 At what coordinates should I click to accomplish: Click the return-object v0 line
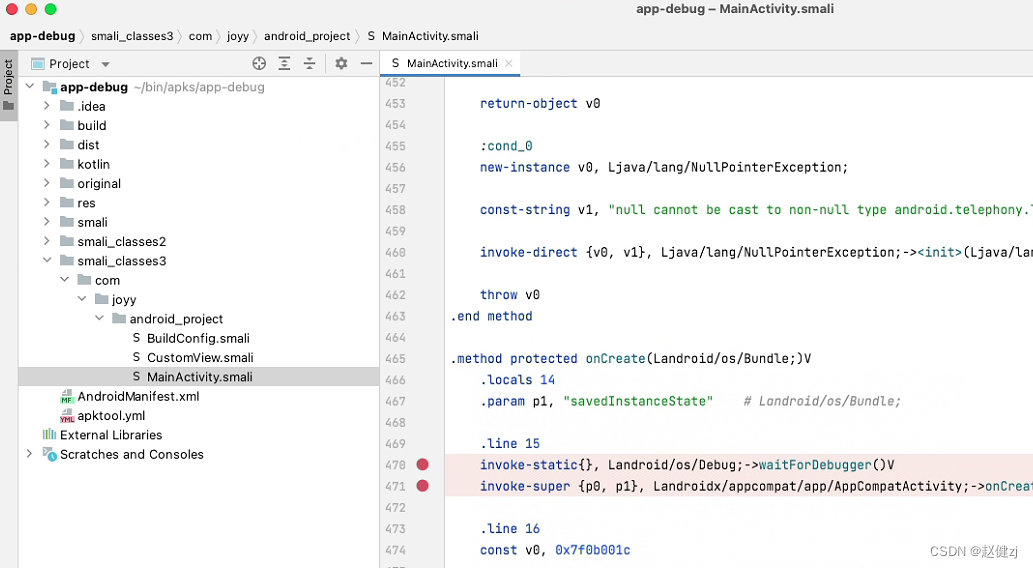pos(540,103)
